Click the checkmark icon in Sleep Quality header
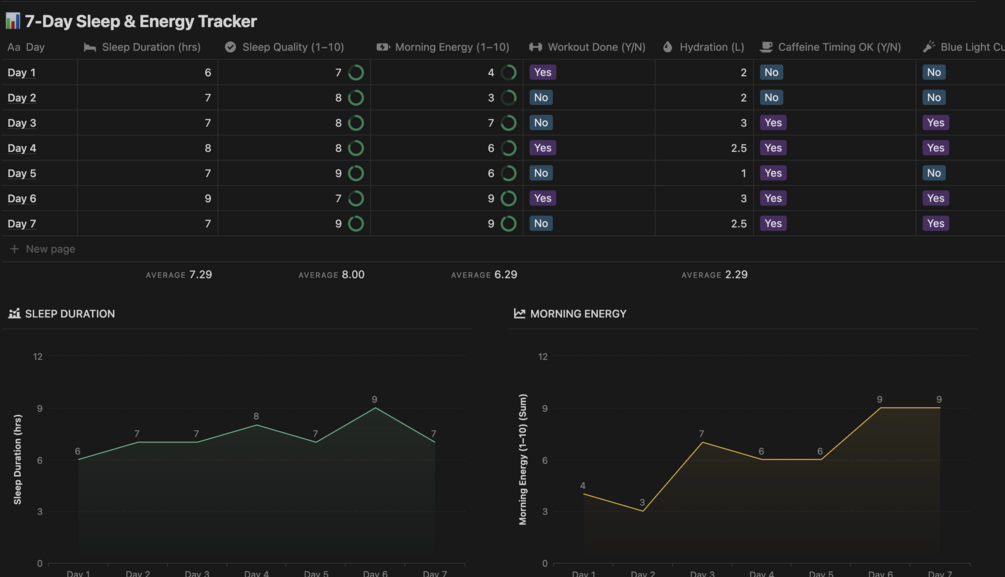The width and height of the screenshot is (1005, 577). tap(231, 47)
